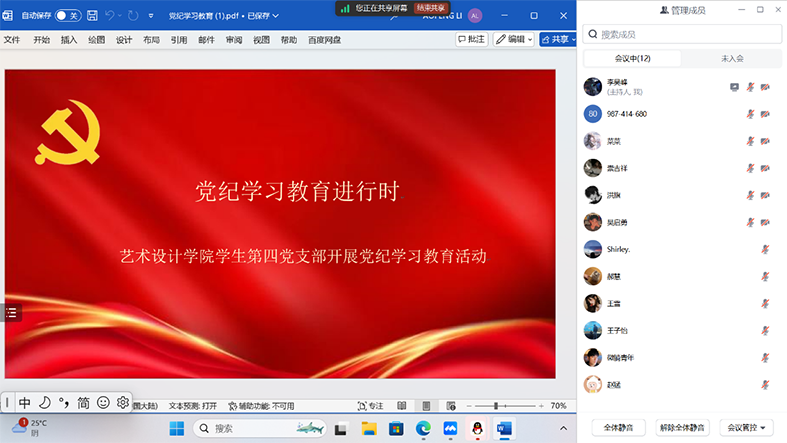
Task: Undo the last action in Word
Action: coord(109,16)
